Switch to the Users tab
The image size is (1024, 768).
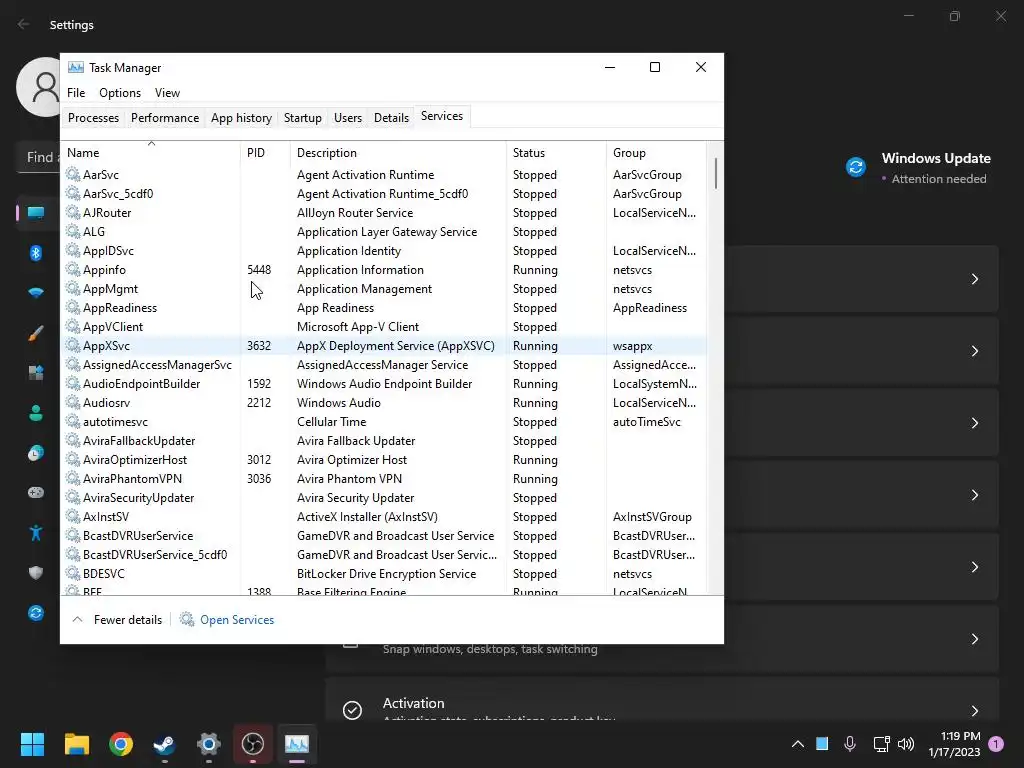[x=347, y=118]
